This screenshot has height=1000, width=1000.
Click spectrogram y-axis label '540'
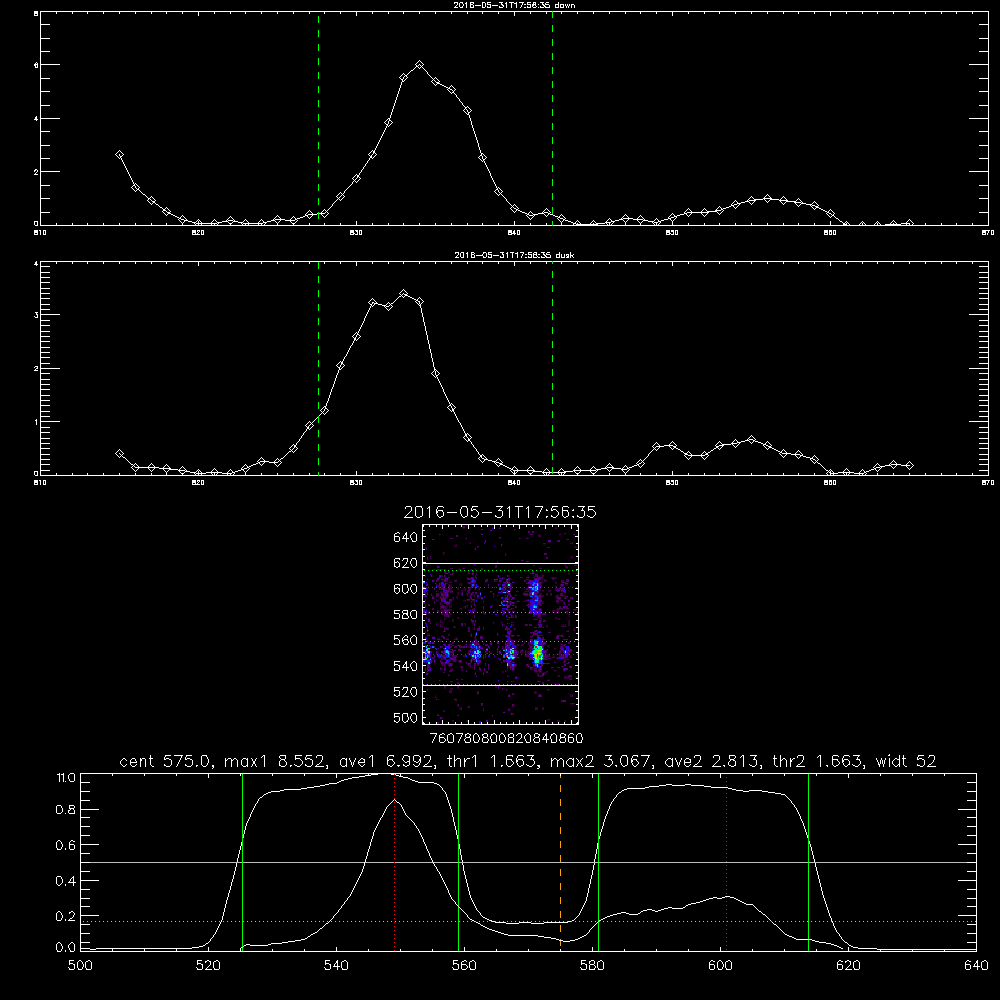pos(406,666)
